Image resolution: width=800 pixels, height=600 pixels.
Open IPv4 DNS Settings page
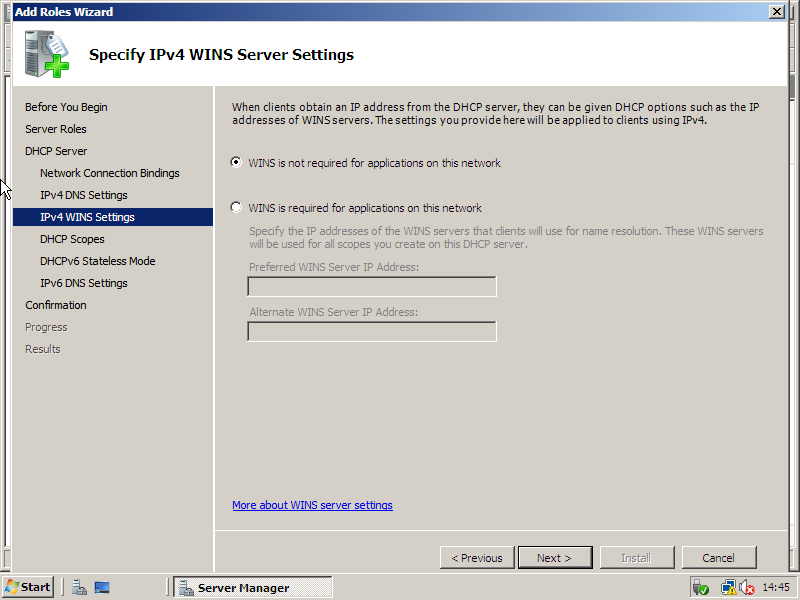(x=83, y=195)
